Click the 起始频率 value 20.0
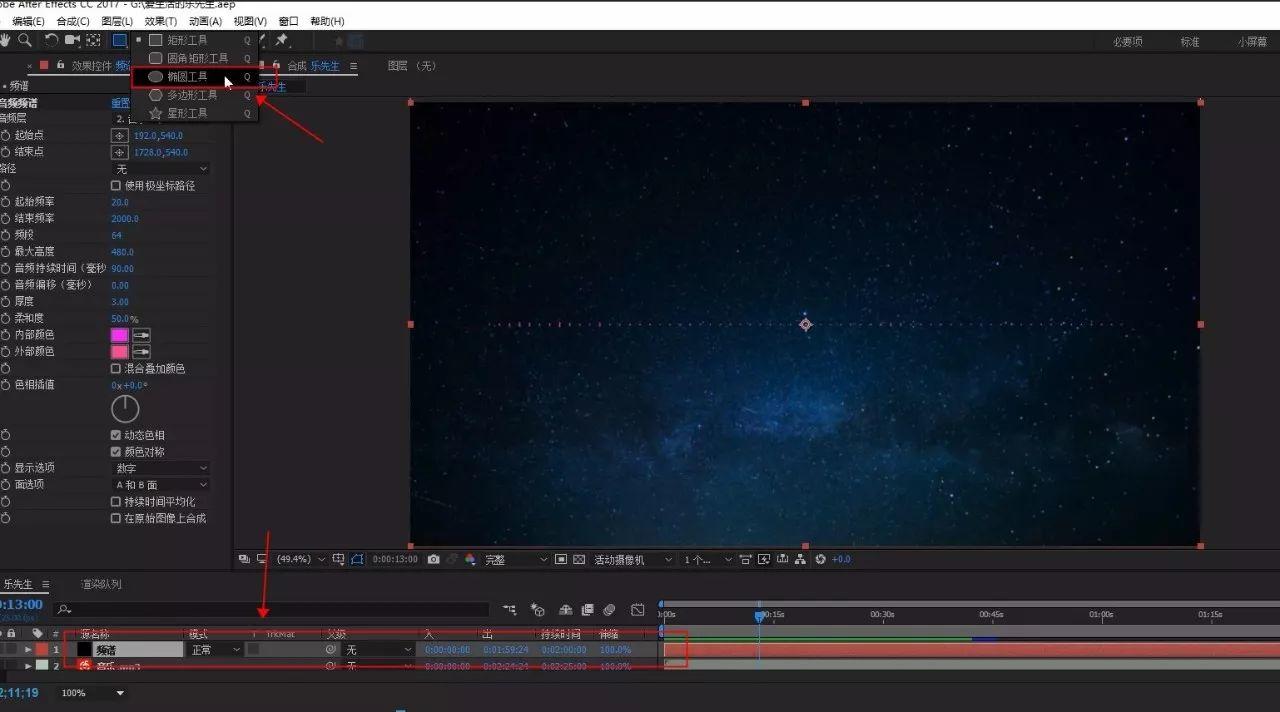This screenshot has width=1280, height=712. (x=120, y=202)
